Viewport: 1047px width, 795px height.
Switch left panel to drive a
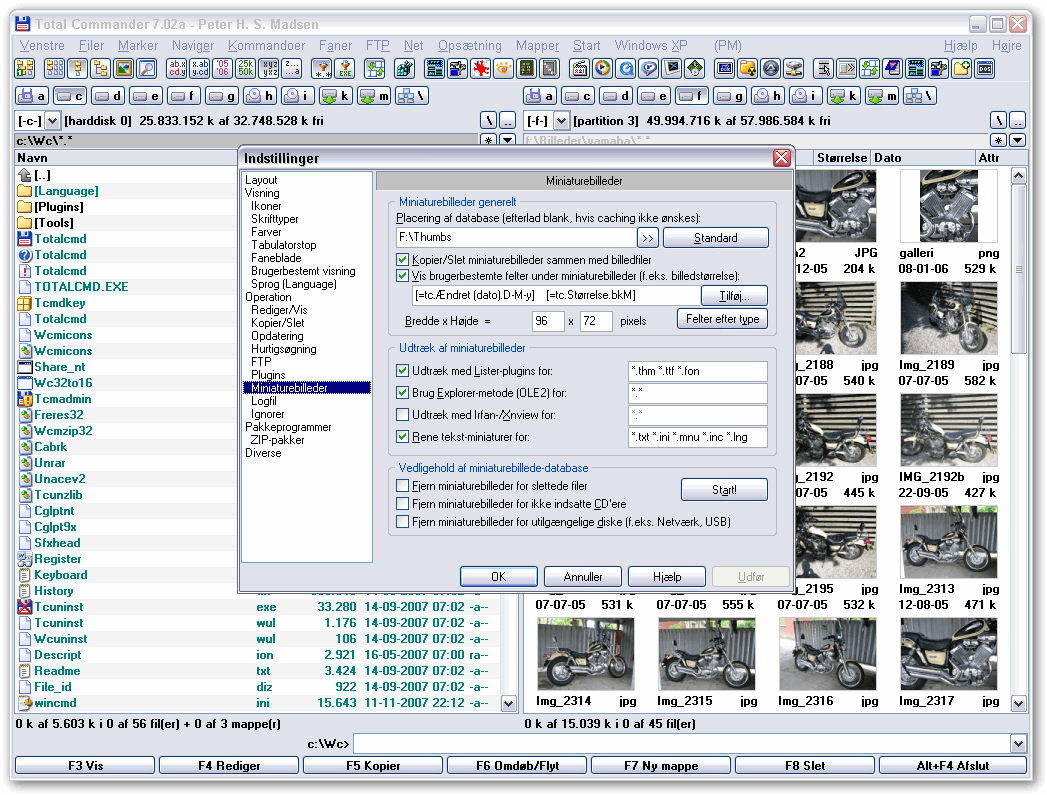pos(31,96)
